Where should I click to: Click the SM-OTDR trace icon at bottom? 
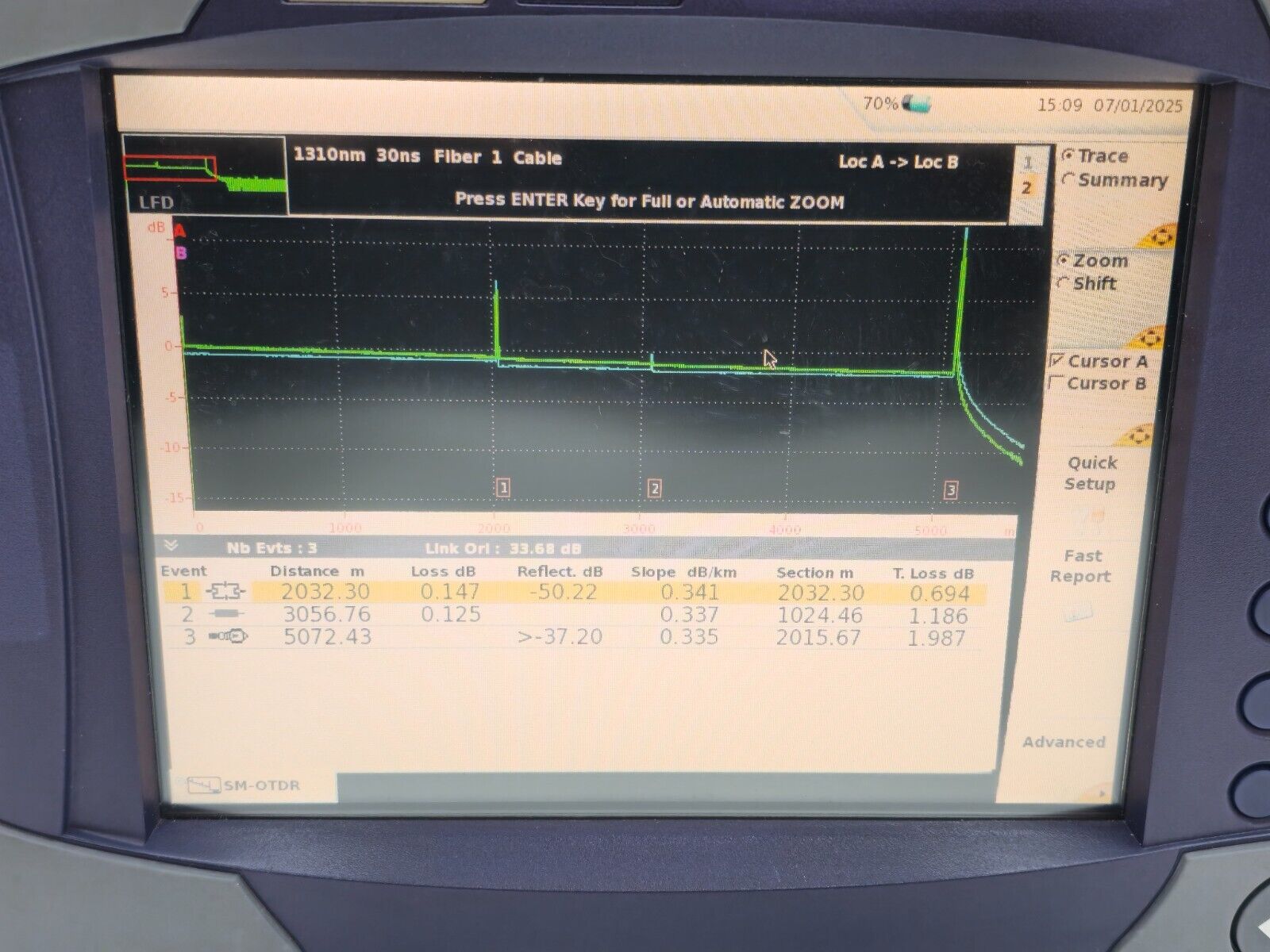pyautogui.click(x=204, y=785)
